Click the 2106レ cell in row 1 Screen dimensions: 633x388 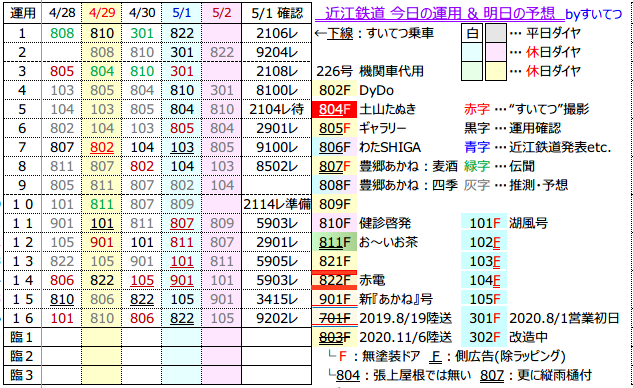coord(277,33)
